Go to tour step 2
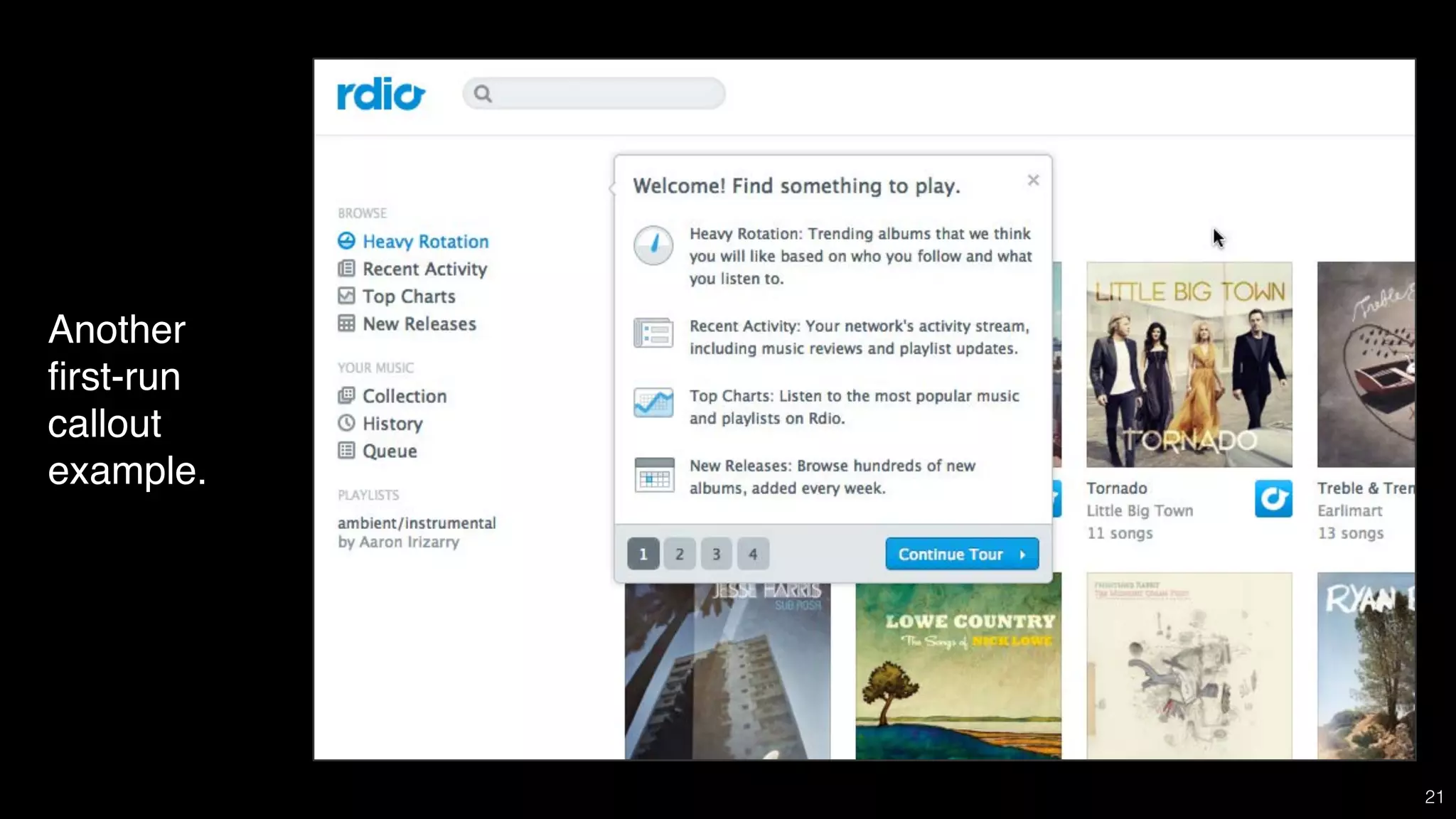Screen dimensions: 1456x819 click(x=680, y=554)
